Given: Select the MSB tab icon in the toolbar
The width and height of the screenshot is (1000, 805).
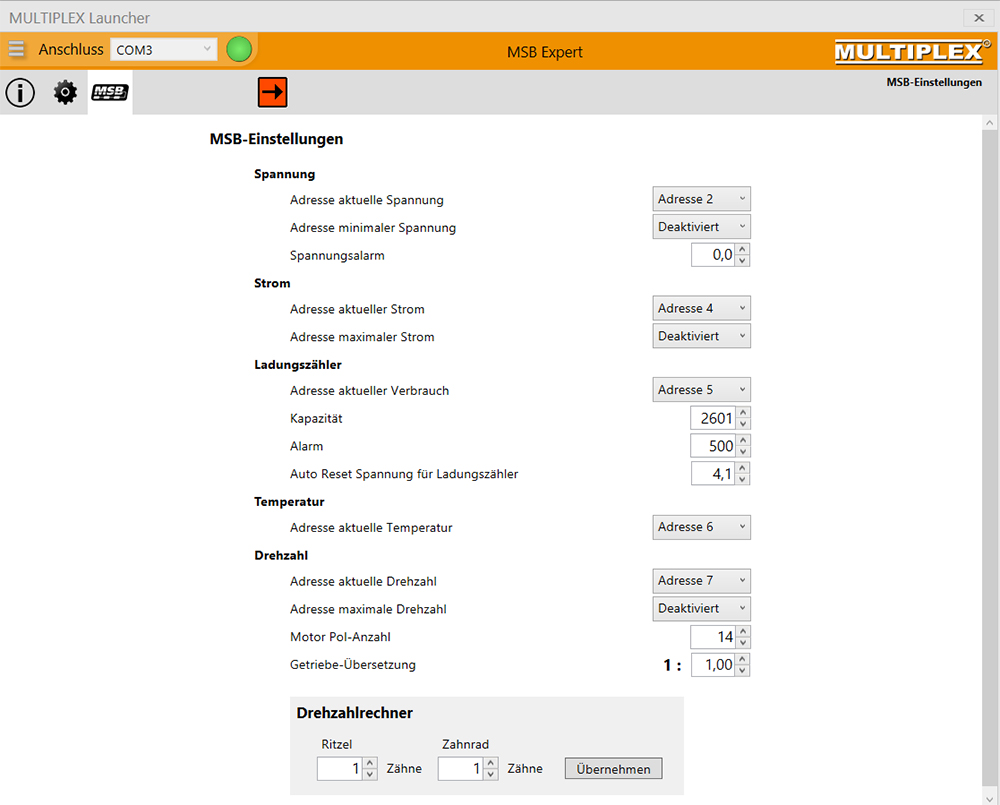Looking at the screenshot, I should coord(109,91).
